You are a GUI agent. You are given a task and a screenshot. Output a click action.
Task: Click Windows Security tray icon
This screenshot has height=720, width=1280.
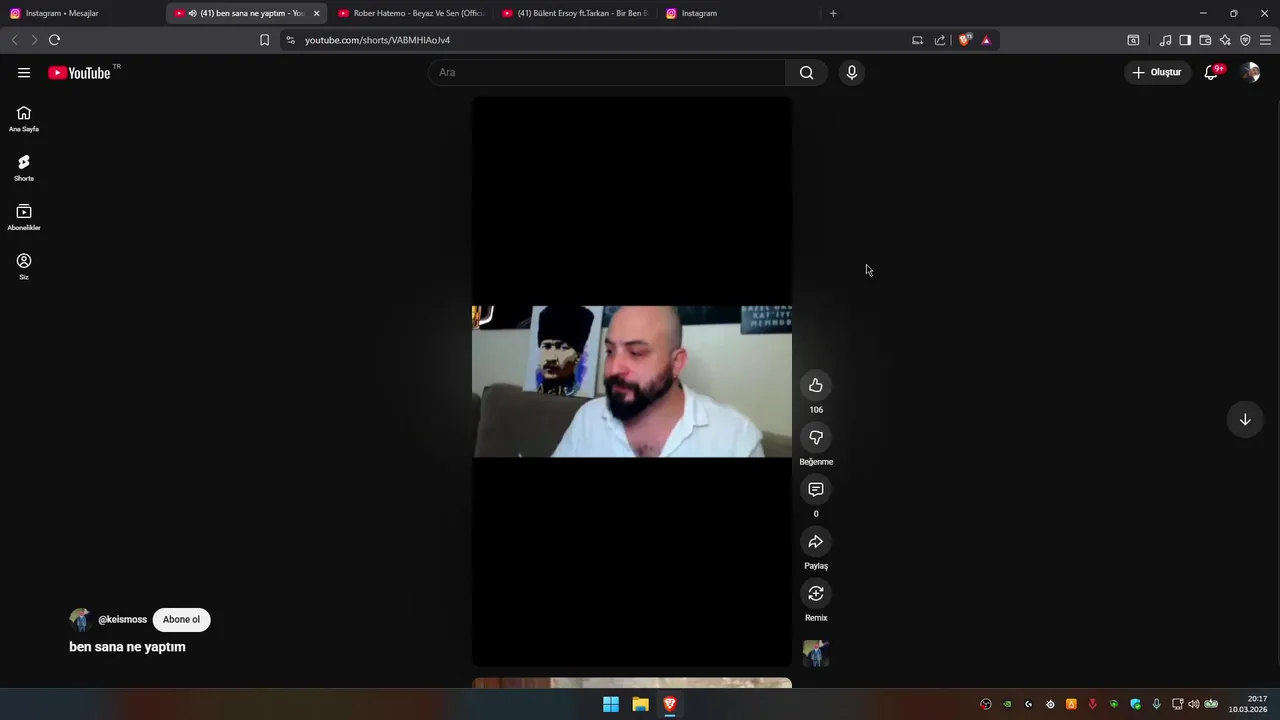[1135, 704]
